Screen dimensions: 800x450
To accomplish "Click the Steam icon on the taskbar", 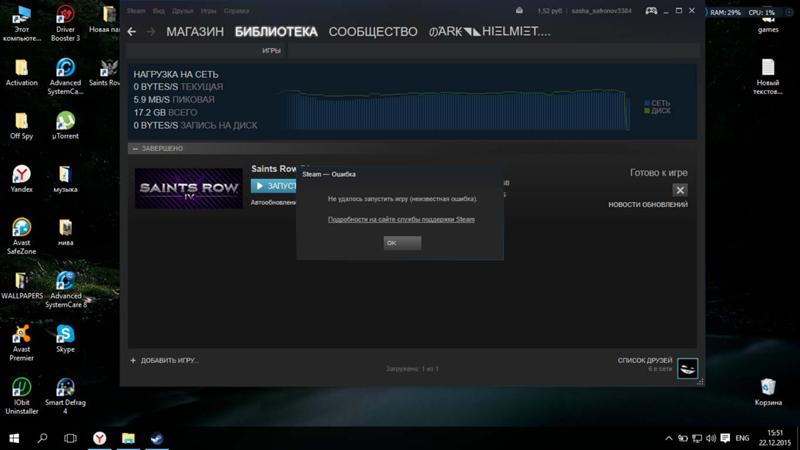I will [157, 438].
